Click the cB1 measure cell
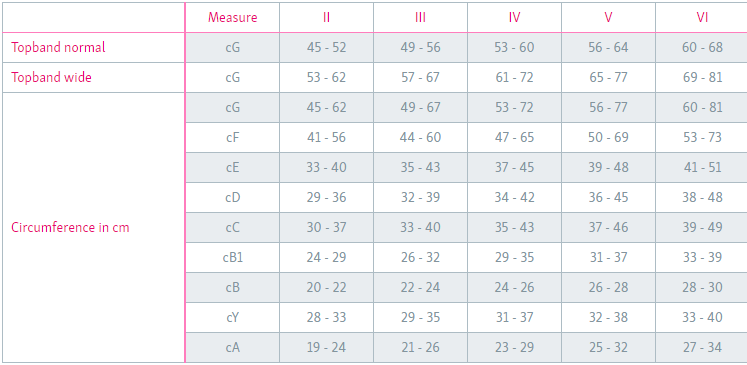This screenshot has height=365, width=747. click(x=232, y=257)
